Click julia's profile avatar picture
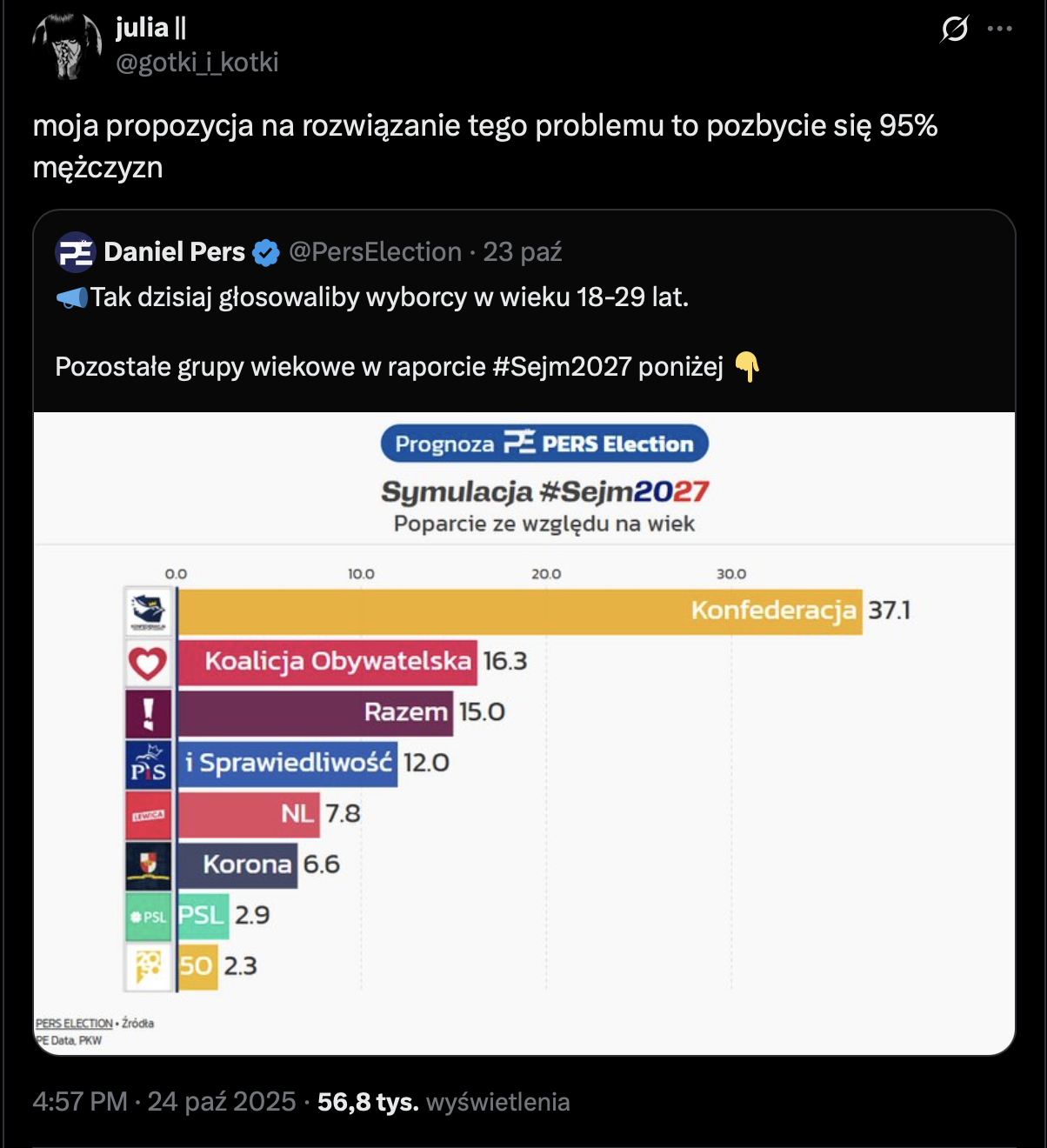The image size is (1047, 1148). 67,45
